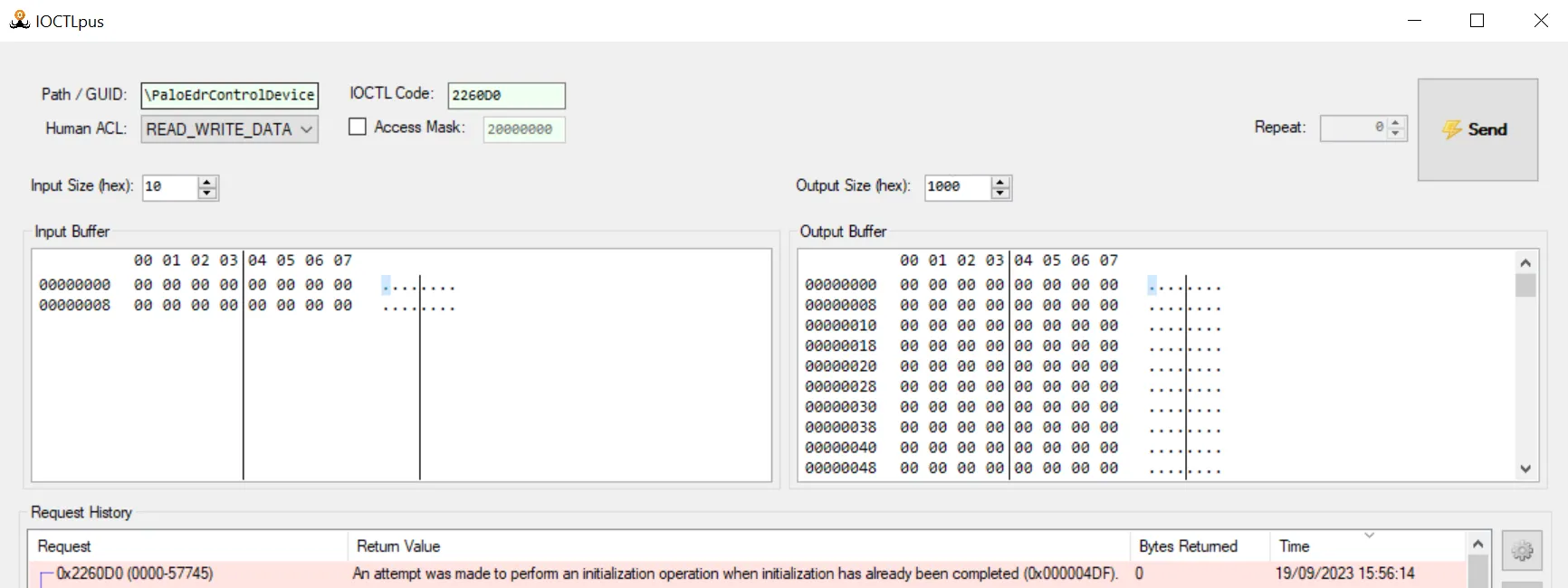Increase the Output Size with up arrow
Image resolution: width=1568 pixels, height=588 pixels.
pos(1000,182)
